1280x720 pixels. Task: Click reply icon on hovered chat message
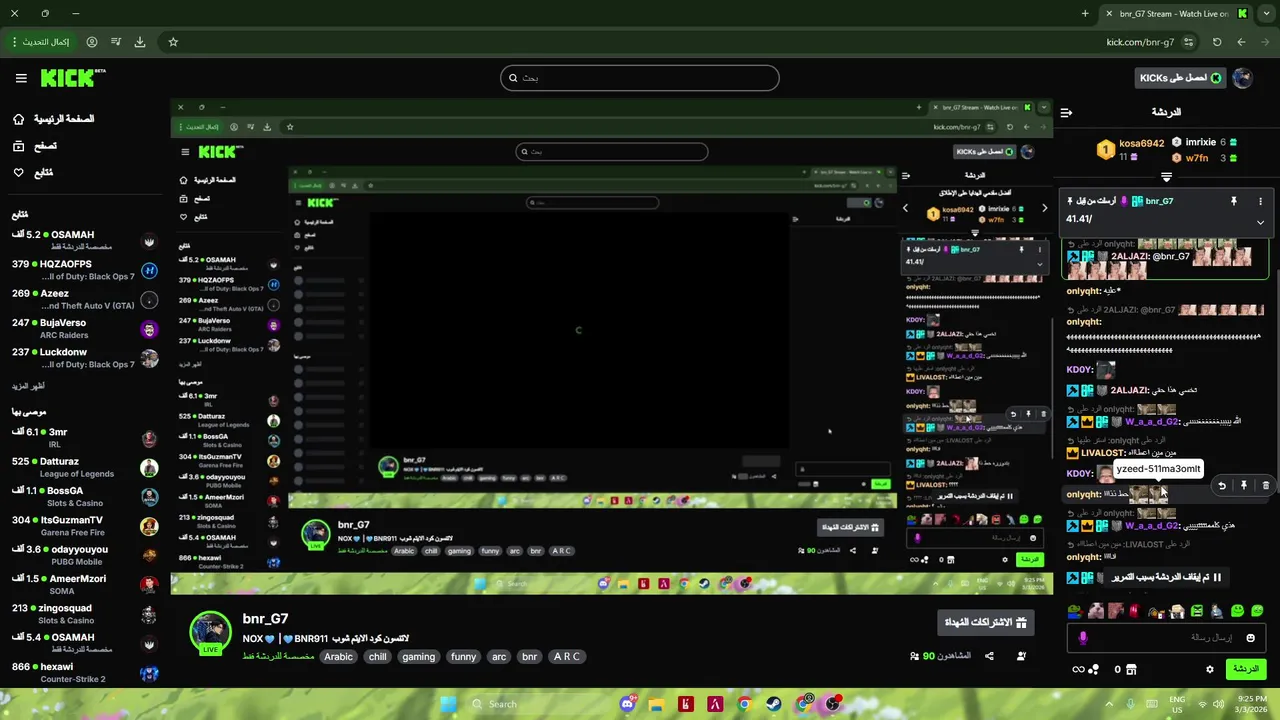click(1221, 485)
